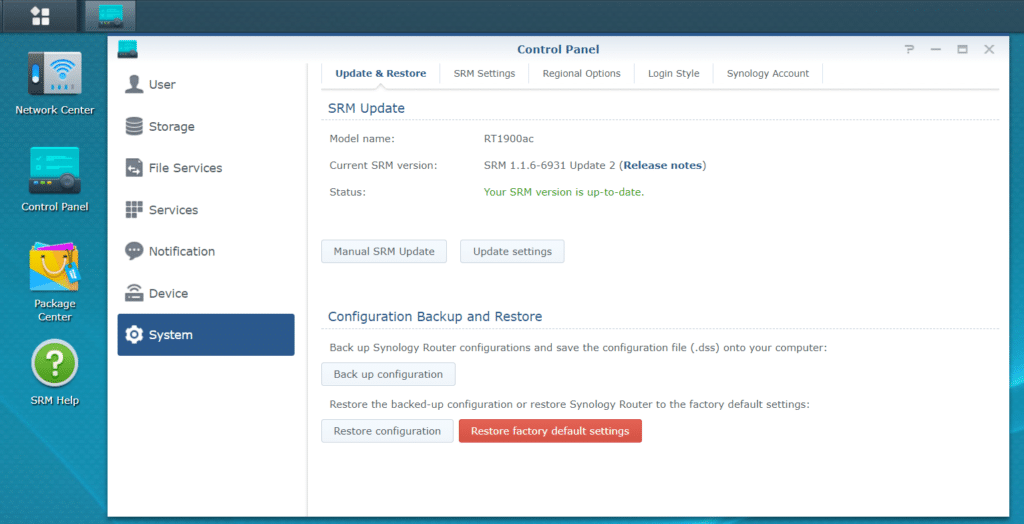The width and height of the screenshot is (1024, 524).
Task: Click Restore configuration button
Action: coord(387,431)
